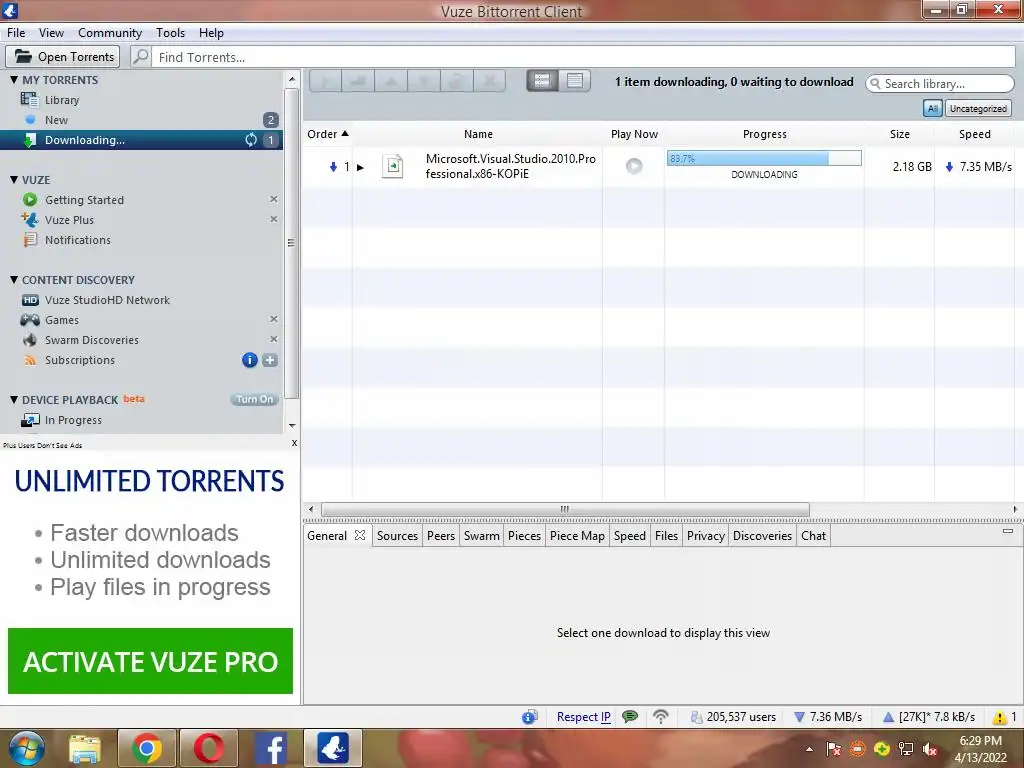
Task: Close the Getting Started sidebar entry
Action: (x=274, y=199)
